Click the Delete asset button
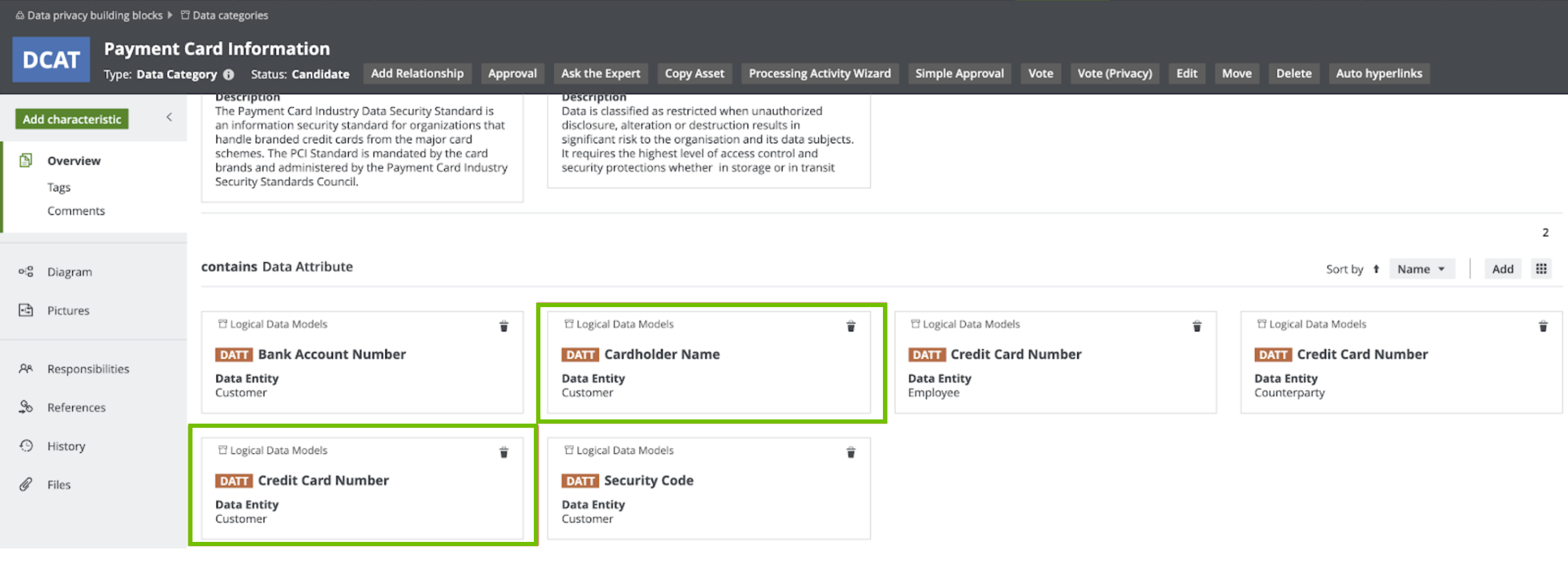 pyautogui.click(x=1294, y=73)
